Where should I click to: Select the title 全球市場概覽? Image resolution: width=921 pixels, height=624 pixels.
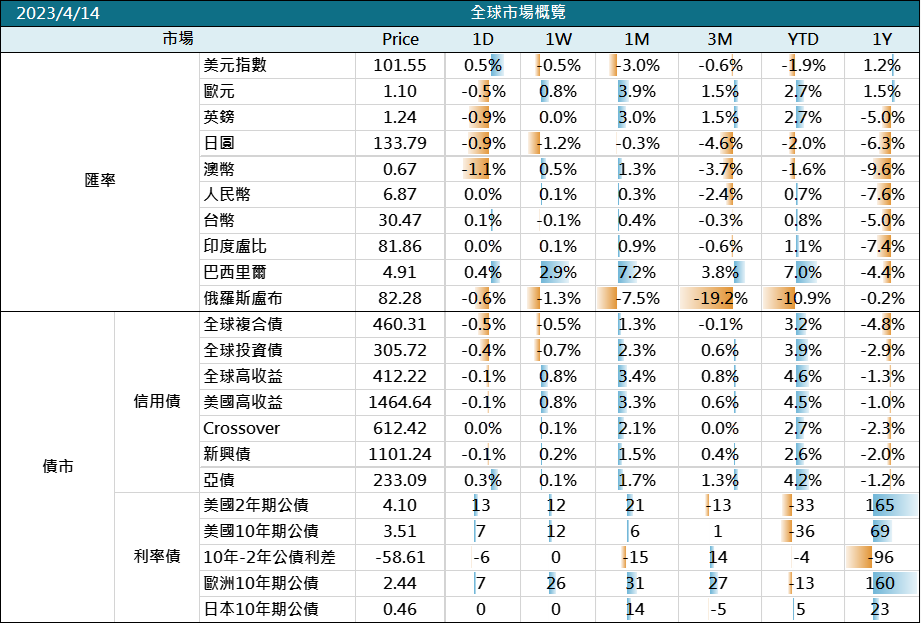[x=518, y=12]
